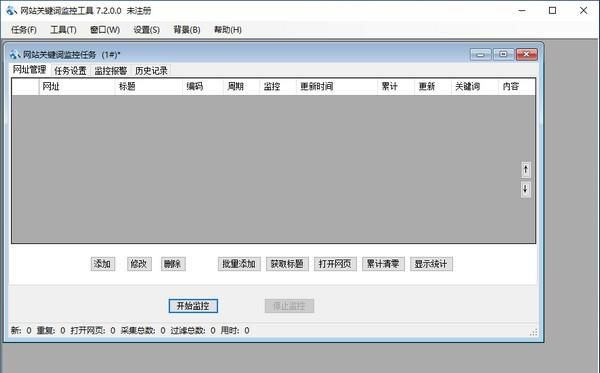Screen dimensions: 600x373
Task: Click the task window icon beside 网站关键词监控任务
Action: 15,55
